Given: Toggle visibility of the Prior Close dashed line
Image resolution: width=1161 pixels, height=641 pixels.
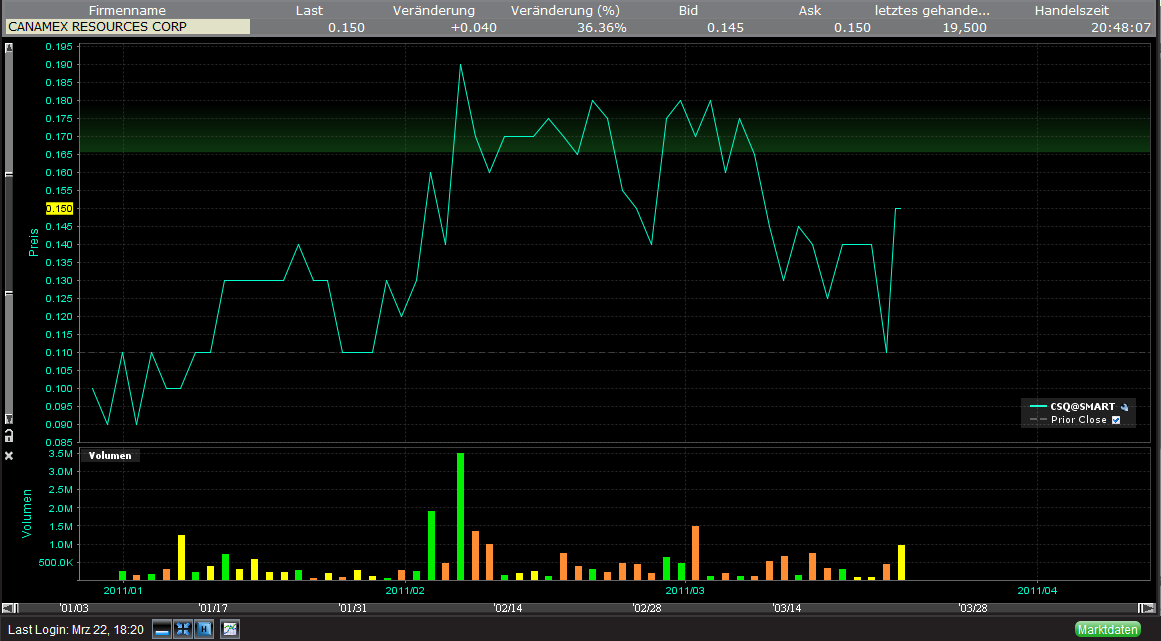Looking at the screenshot, I should [x=1116, y=419].
